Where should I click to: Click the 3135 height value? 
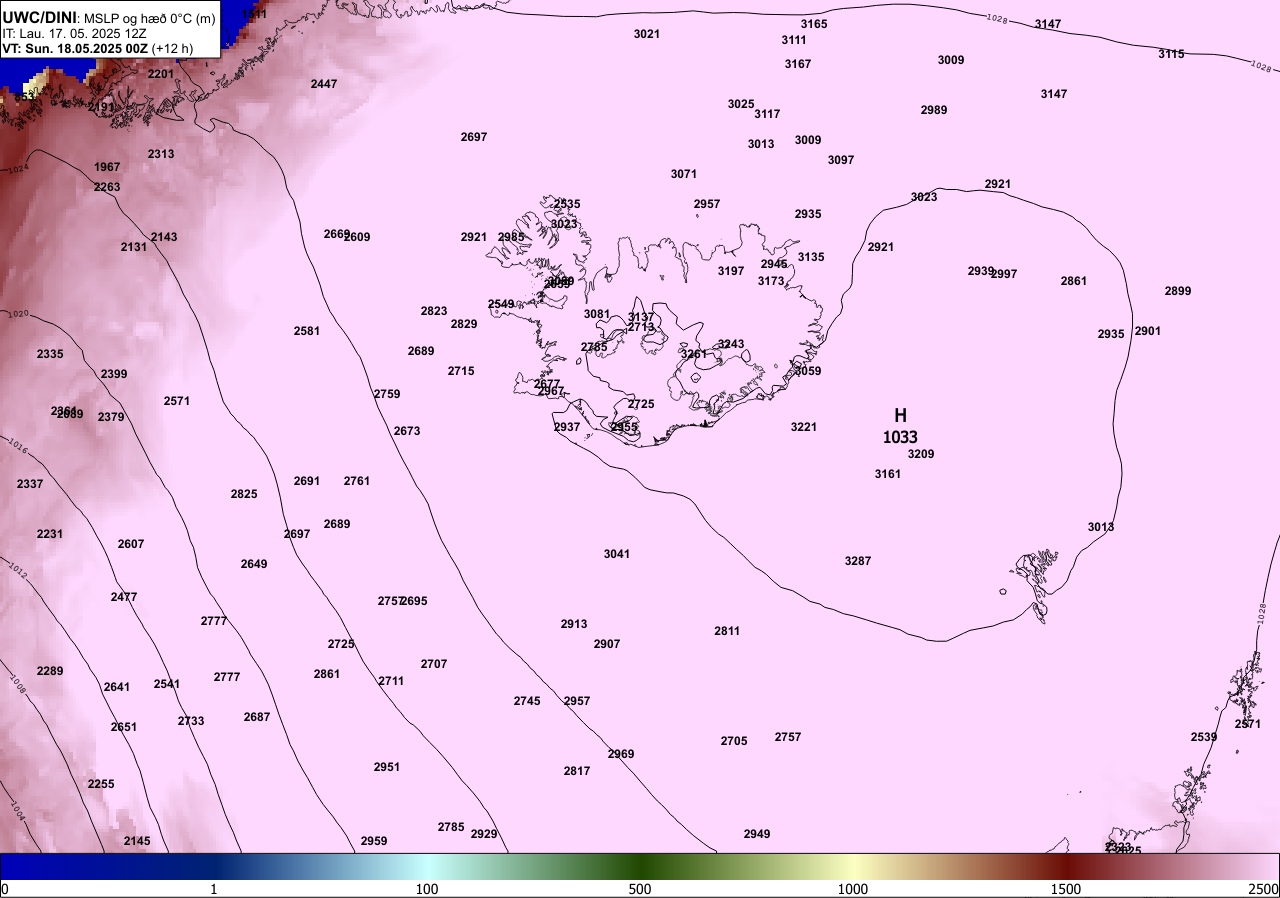coord(811,257)
